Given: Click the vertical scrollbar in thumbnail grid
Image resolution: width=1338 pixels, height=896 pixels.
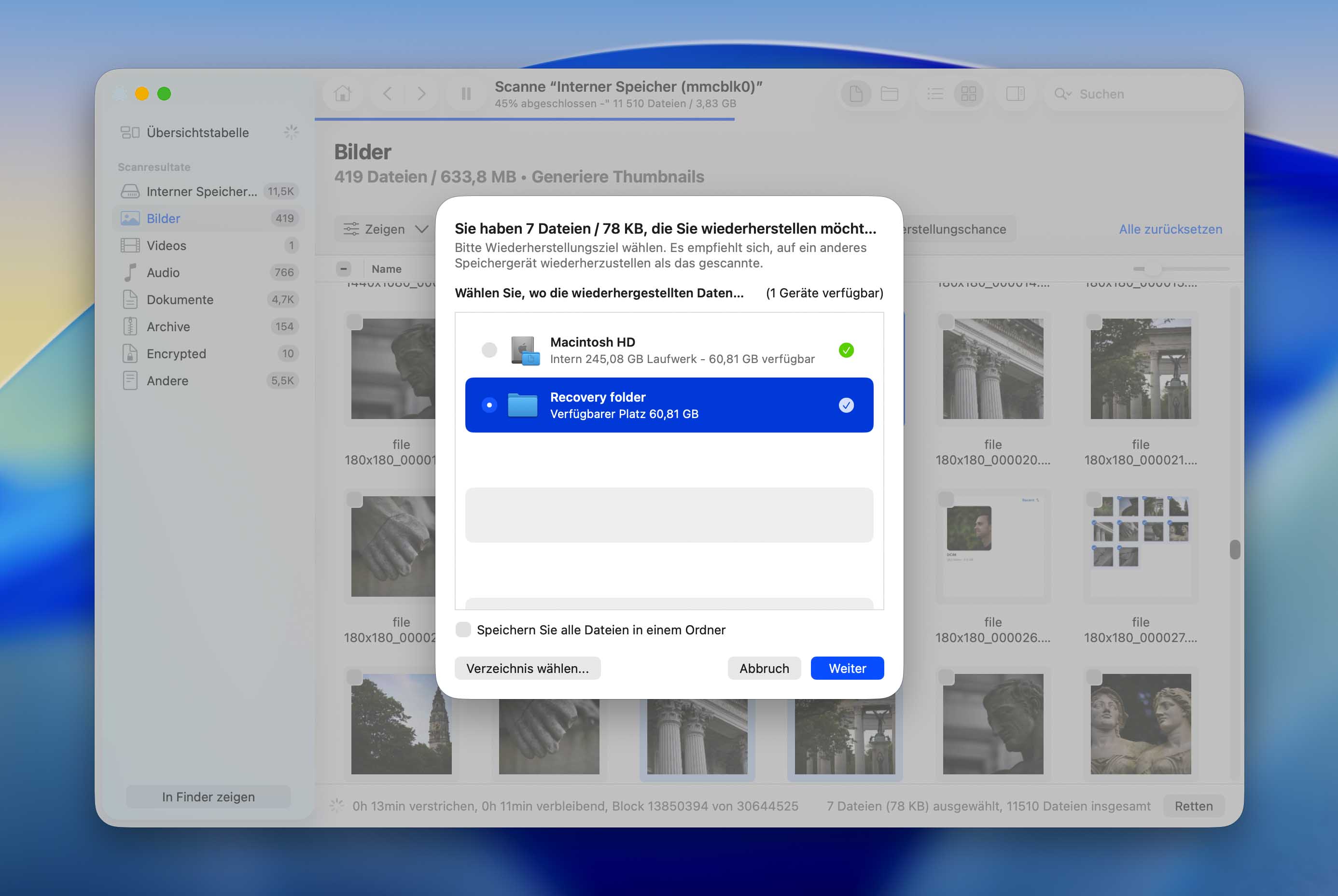Looking at the screenshot, I should pos(1235,549).
